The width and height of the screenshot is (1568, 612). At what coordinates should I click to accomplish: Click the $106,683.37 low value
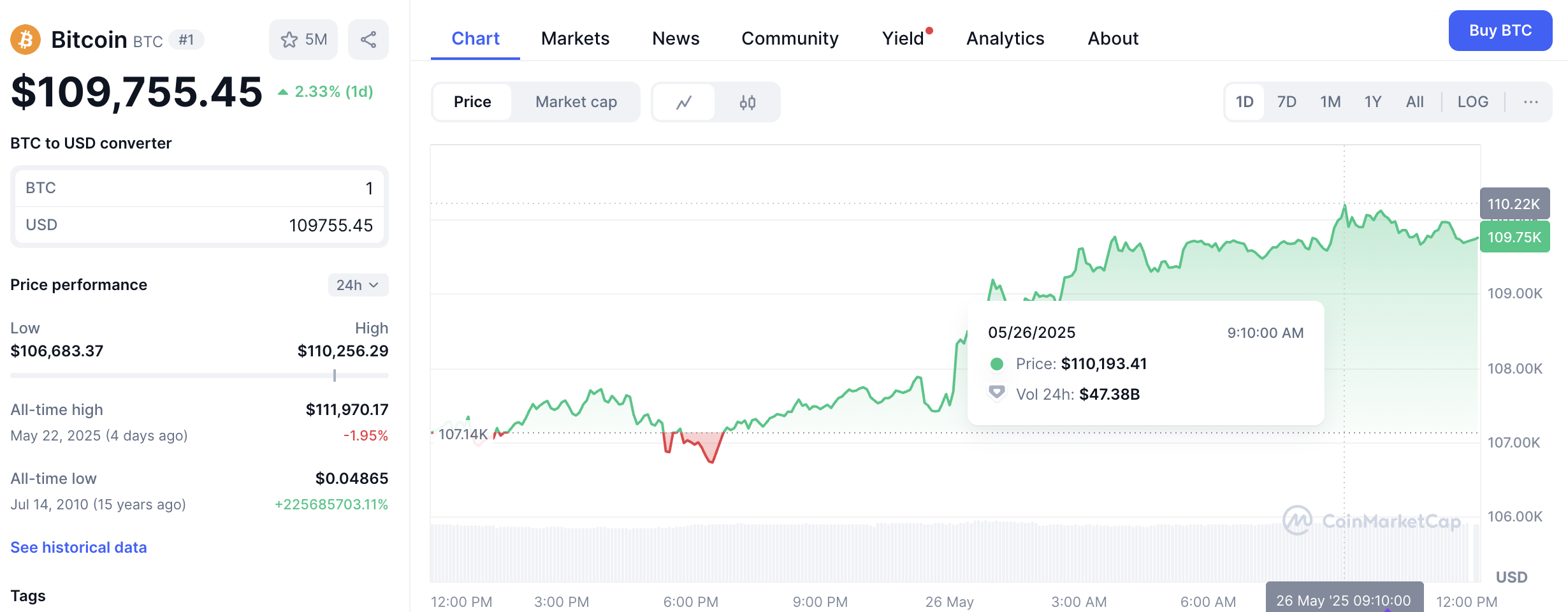pos(57,351)
